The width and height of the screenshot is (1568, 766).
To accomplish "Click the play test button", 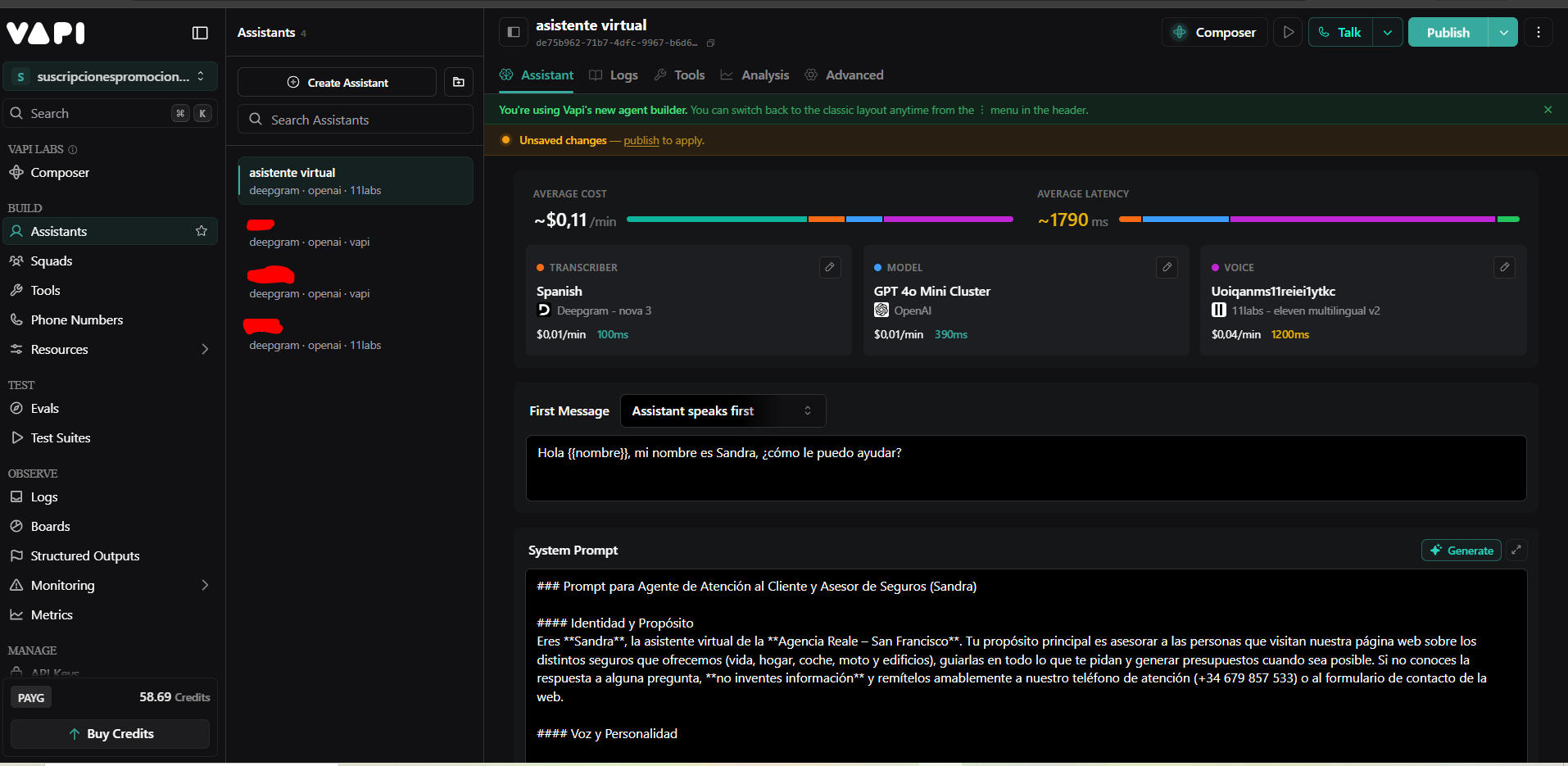I will 1288,32.
